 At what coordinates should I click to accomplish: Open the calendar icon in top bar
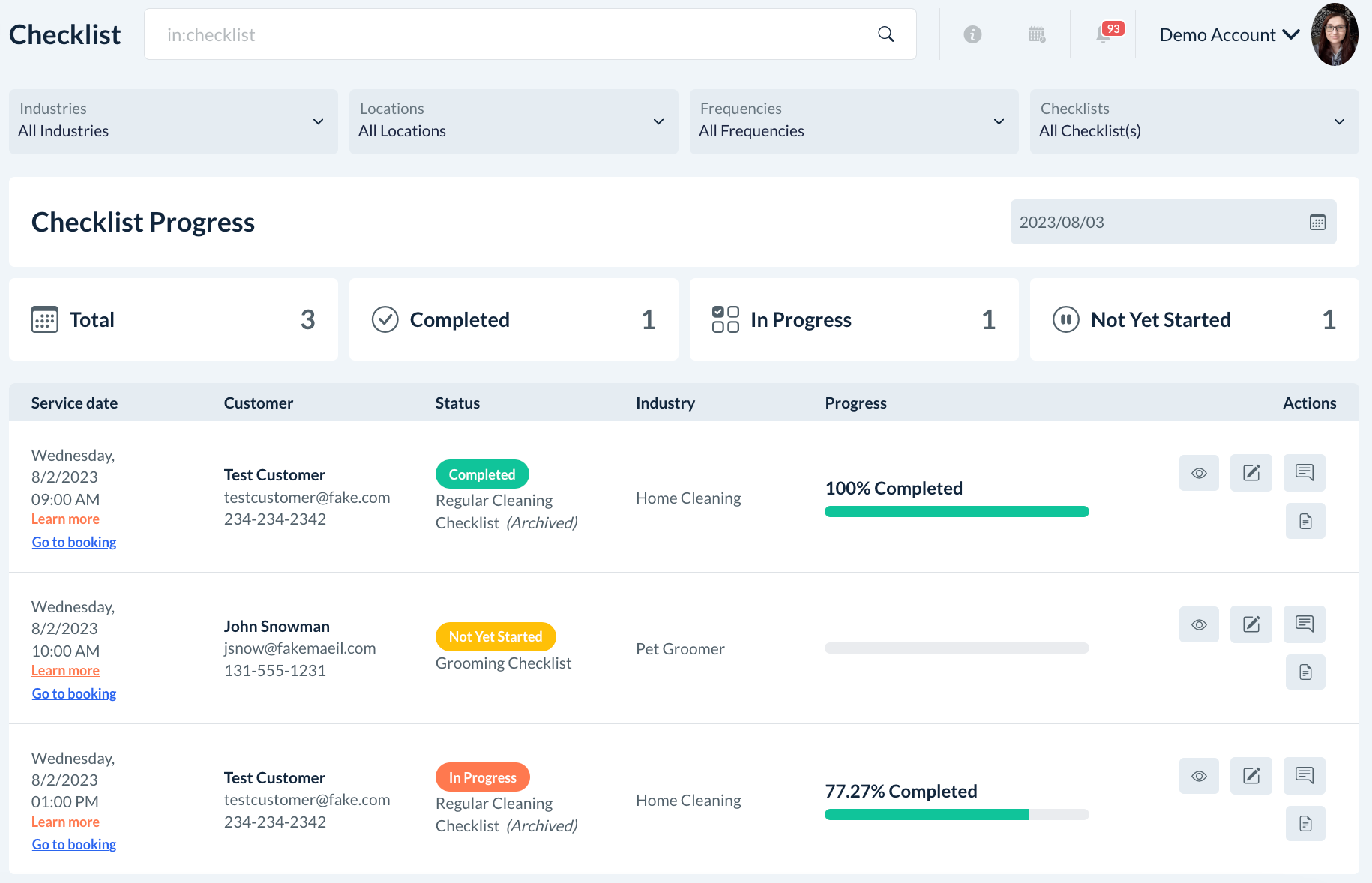click(x=1037, y=34)
